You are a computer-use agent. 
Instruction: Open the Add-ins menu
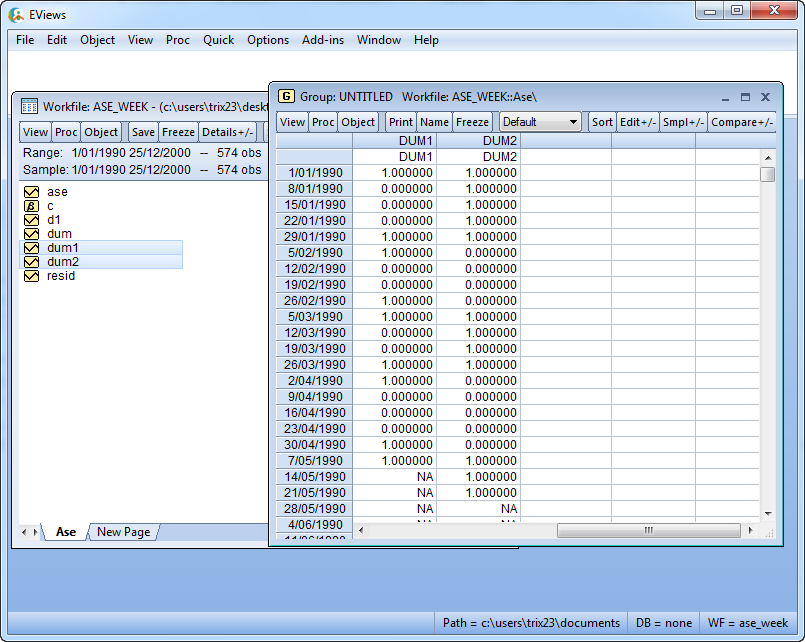click(x=323, y=40)
